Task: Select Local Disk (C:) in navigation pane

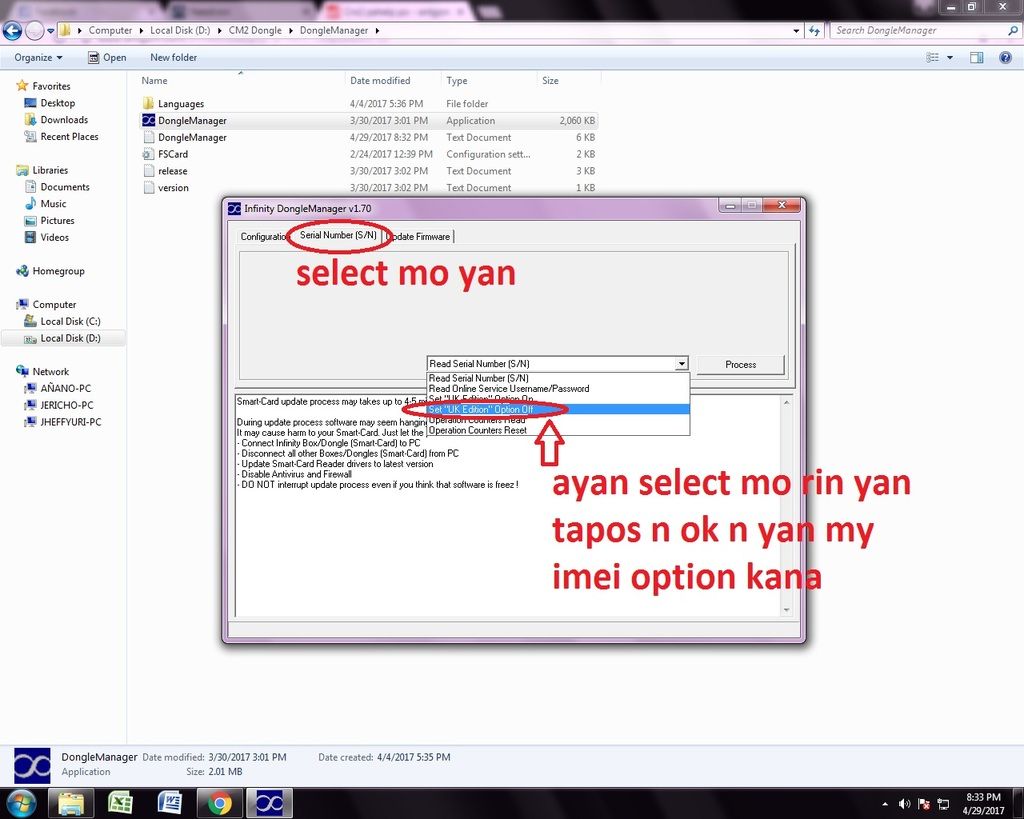Action: click(x=70, y=321)
